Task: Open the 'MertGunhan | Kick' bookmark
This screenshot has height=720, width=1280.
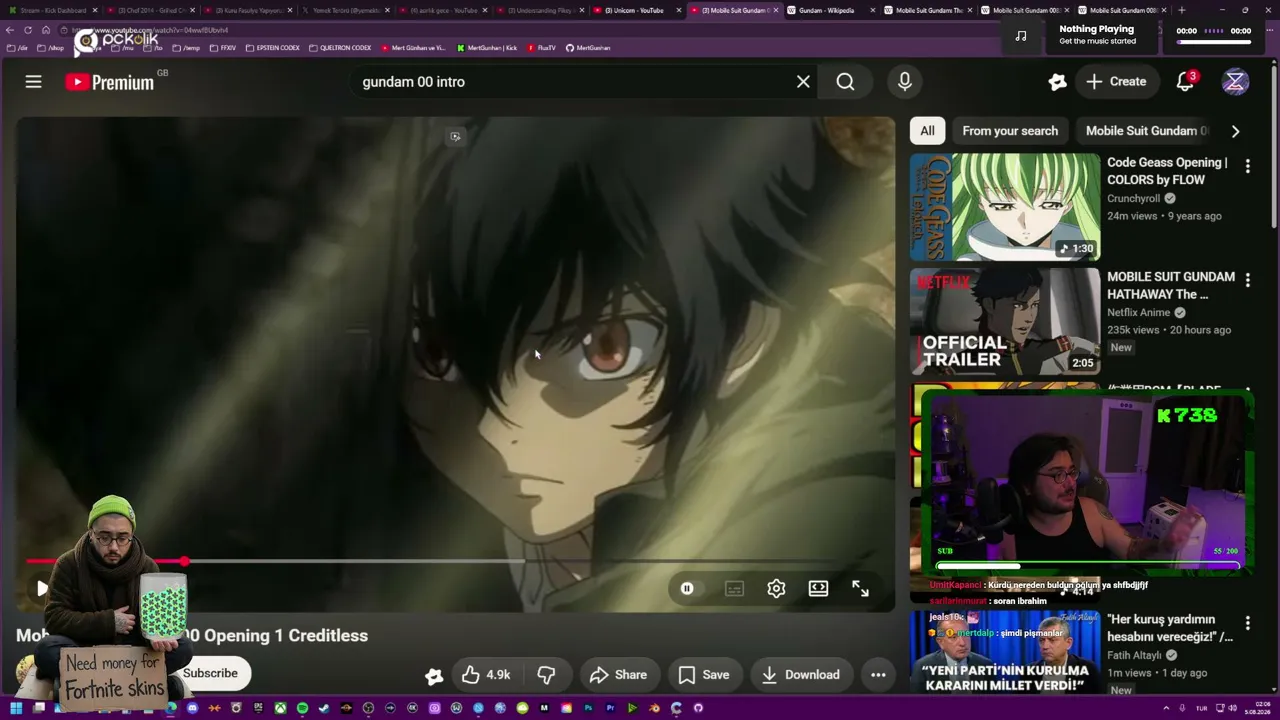Action: pyautogui.click(x=487, y=48)
